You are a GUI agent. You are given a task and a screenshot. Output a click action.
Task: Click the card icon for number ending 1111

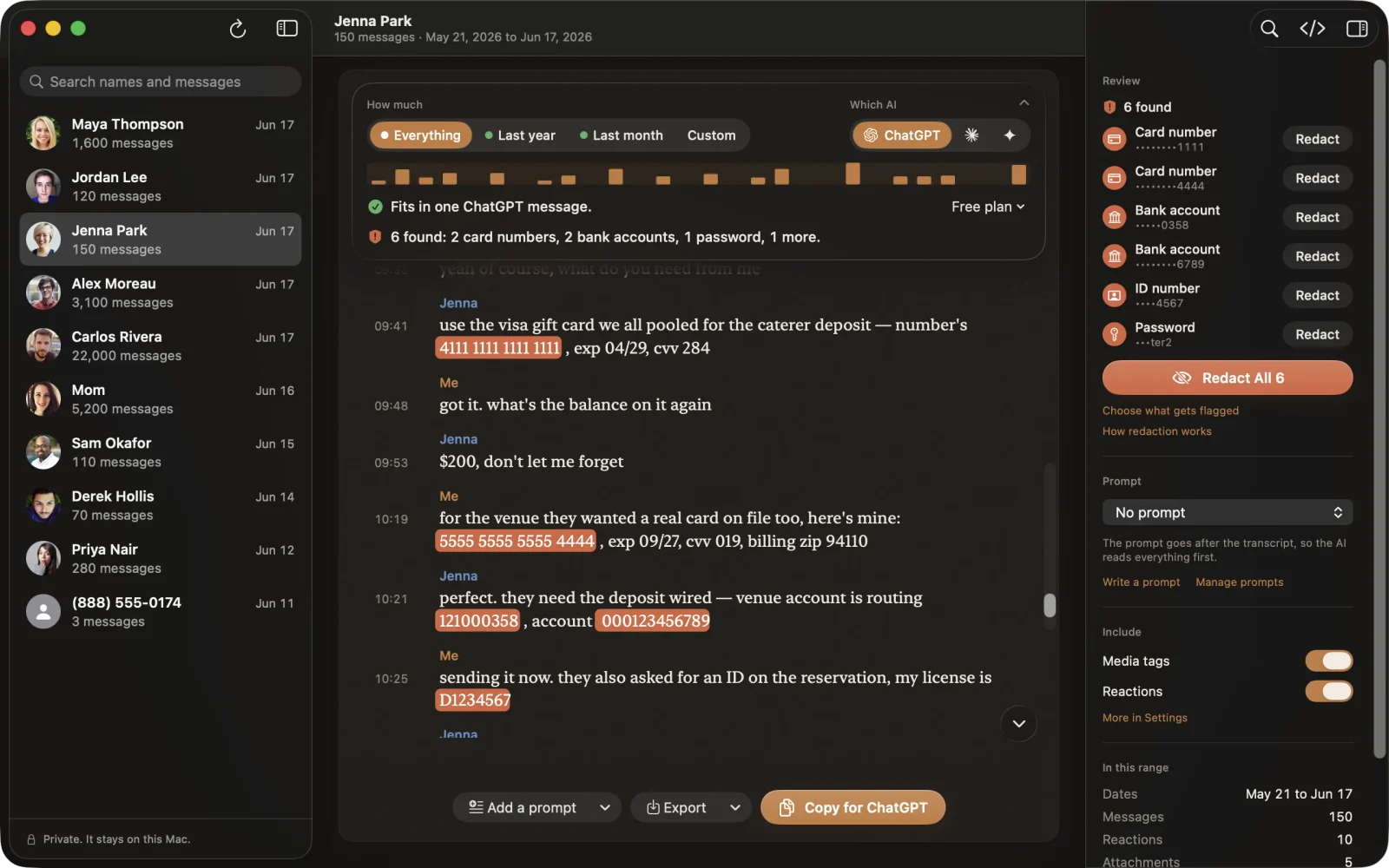[x=1114, y=139]
